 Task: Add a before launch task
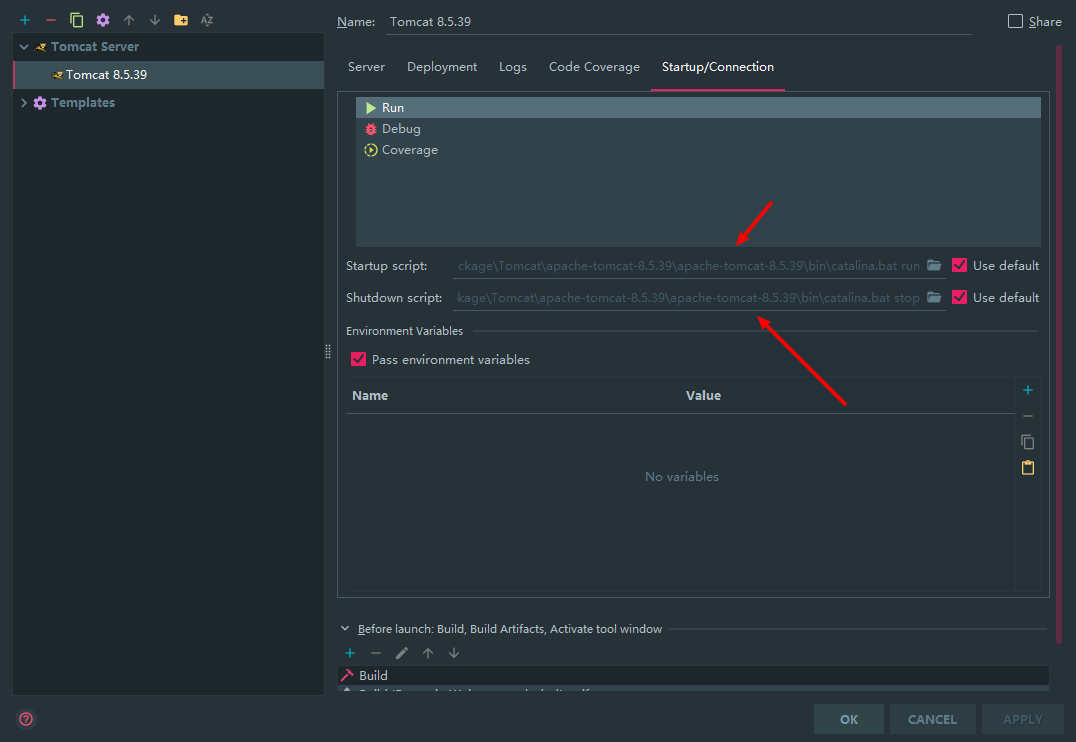point(350,653)
